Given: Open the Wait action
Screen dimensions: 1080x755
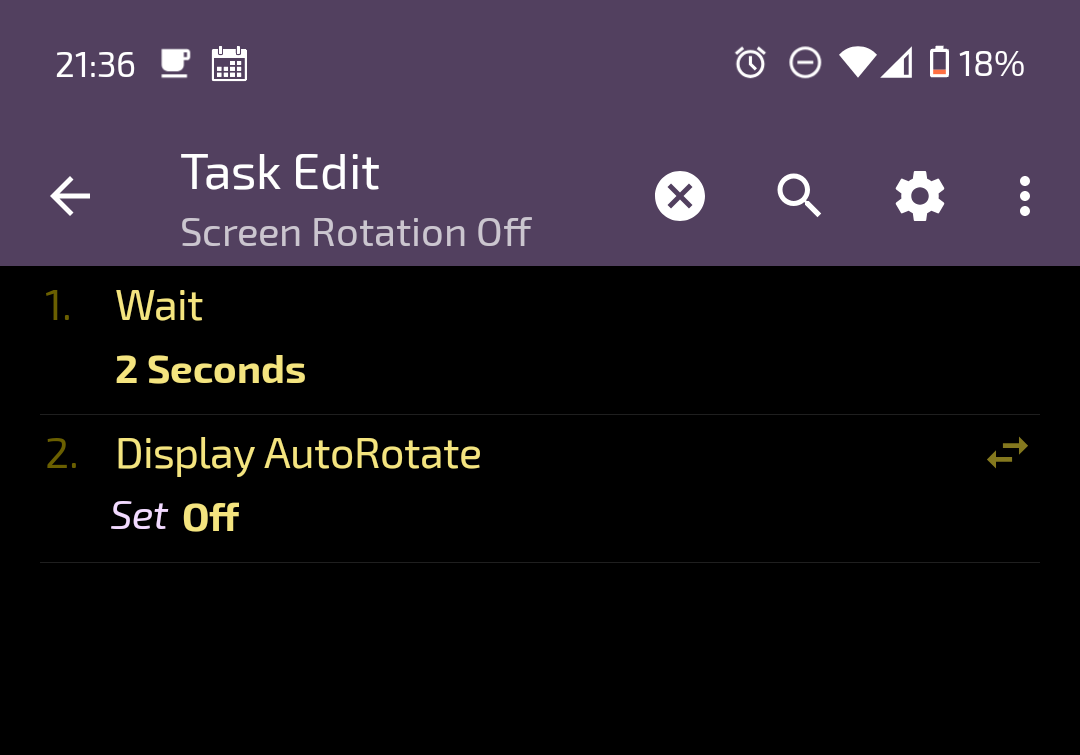Looking at the screenshot, I should tap(540, 340).
